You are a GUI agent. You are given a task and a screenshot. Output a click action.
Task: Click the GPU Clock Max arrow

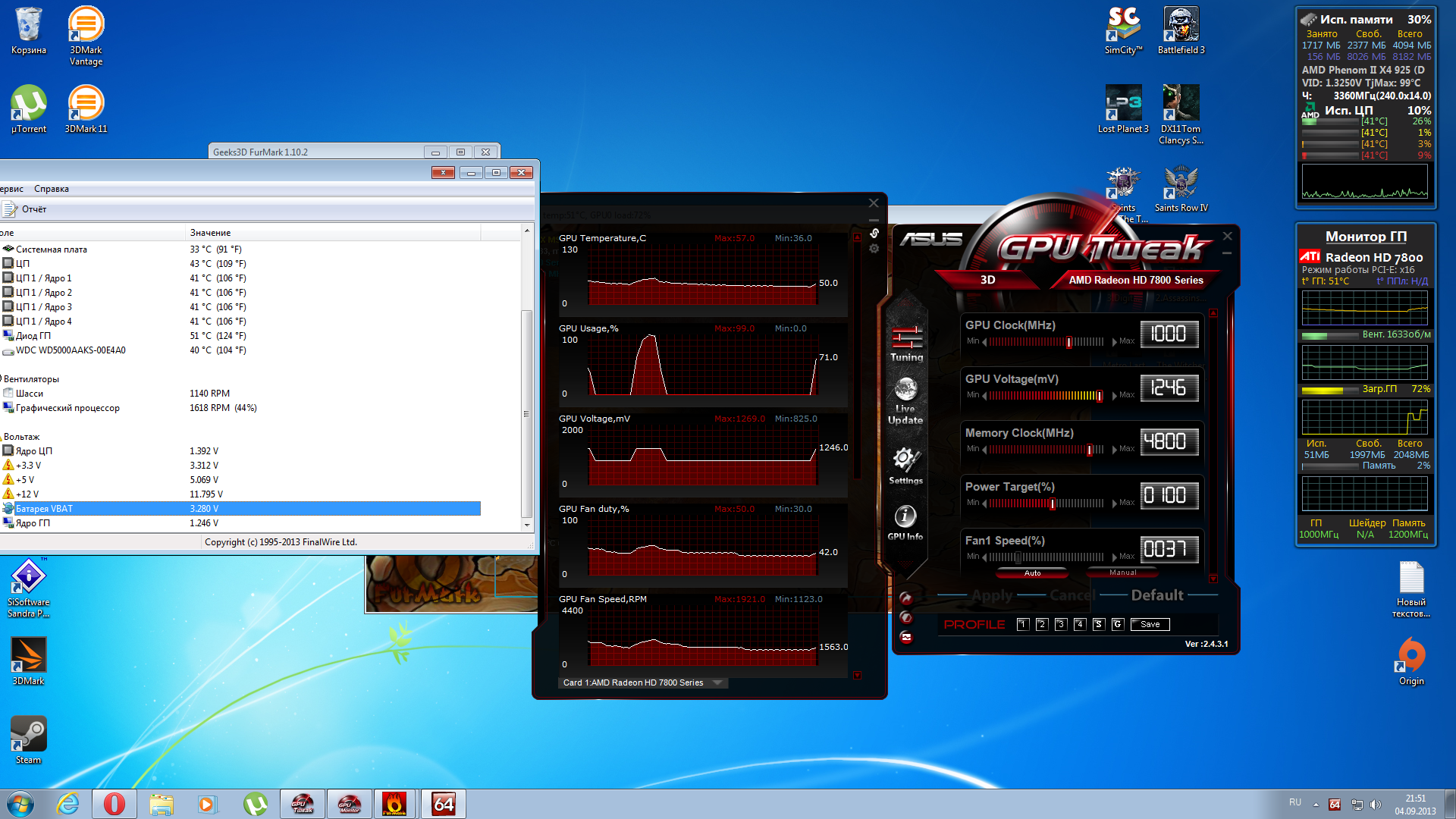pyautogui.click(x=1114, y=342)
